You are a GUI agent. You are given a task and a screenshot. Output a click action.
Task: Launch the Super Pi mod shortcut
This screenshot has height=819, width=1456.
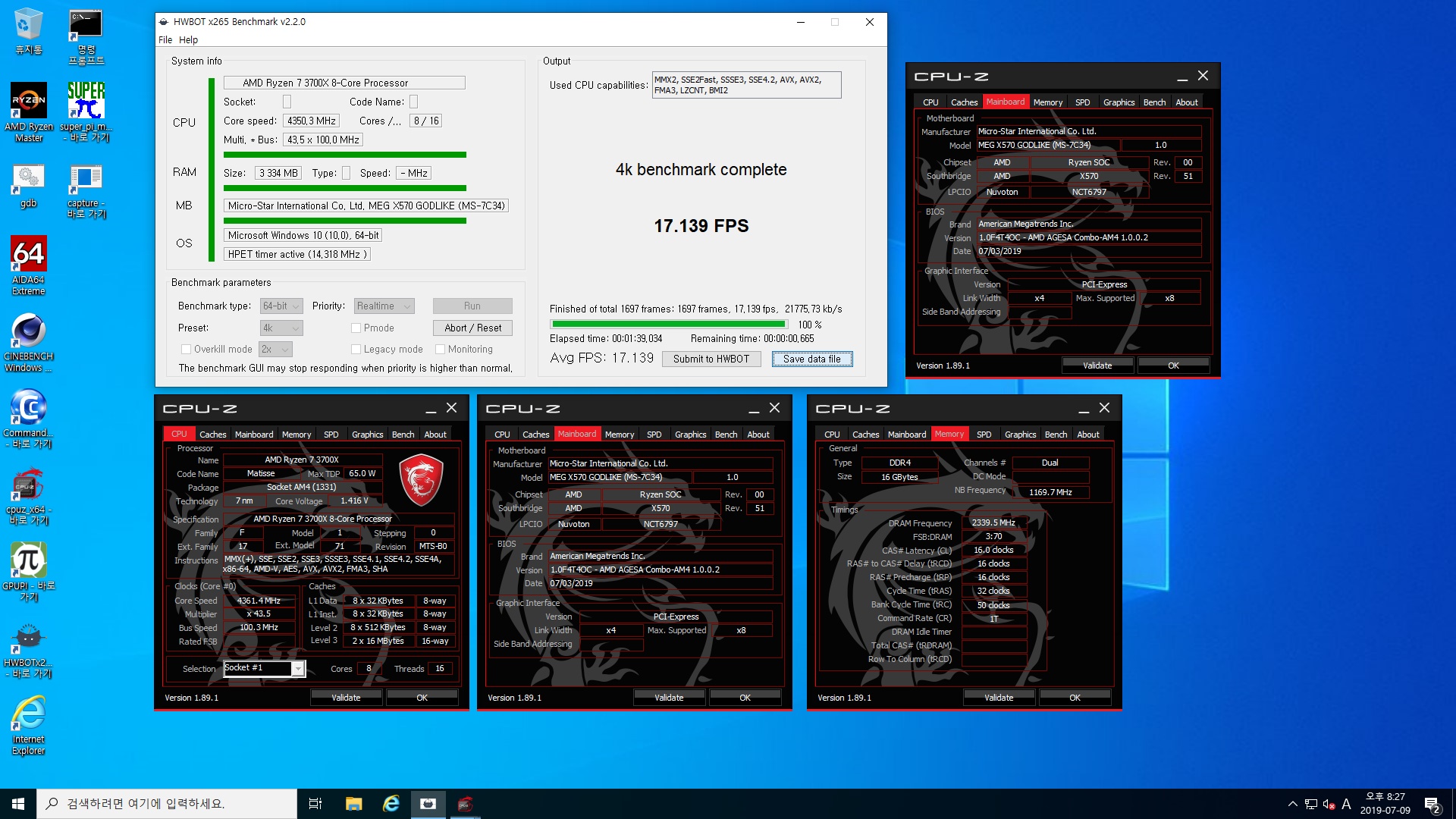86,112
